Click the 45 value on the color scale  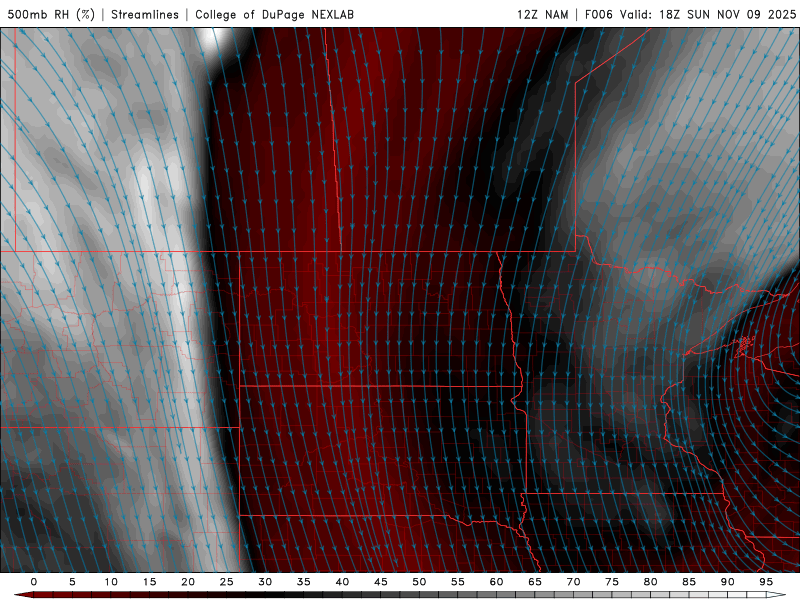[381, 582]
